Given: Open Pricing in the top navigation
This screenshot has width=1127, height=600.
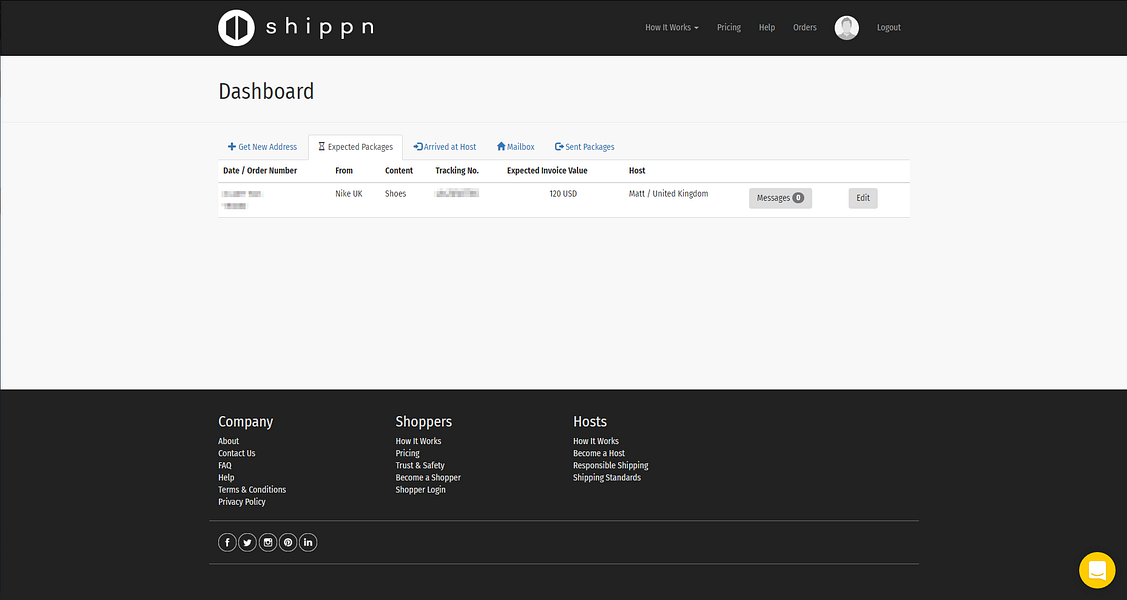Looking at the screenshot, I should 729,27.
